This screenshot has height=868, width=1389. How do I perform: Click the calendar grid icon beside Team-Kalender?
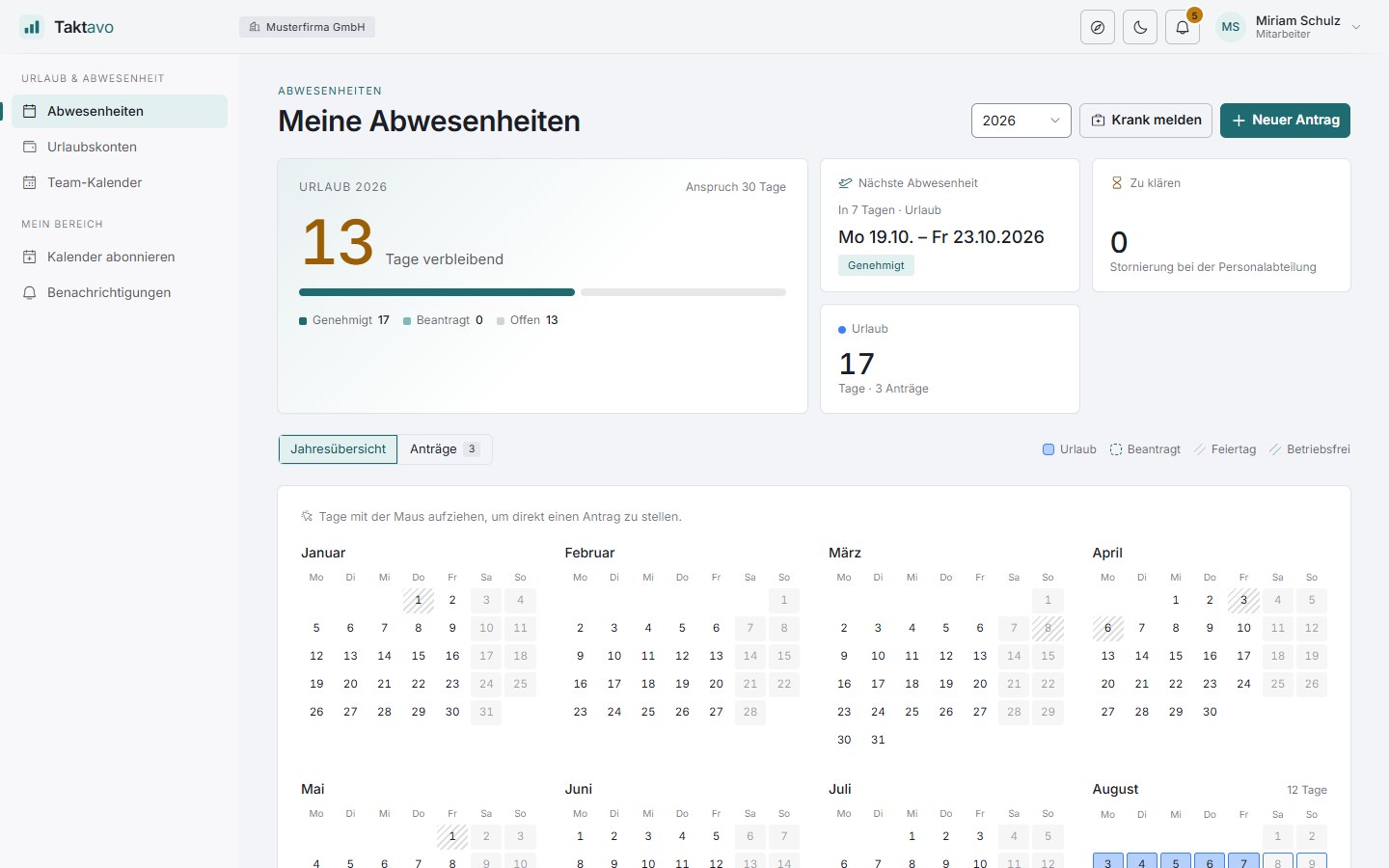pyautogui.click(x=29, y=182)
